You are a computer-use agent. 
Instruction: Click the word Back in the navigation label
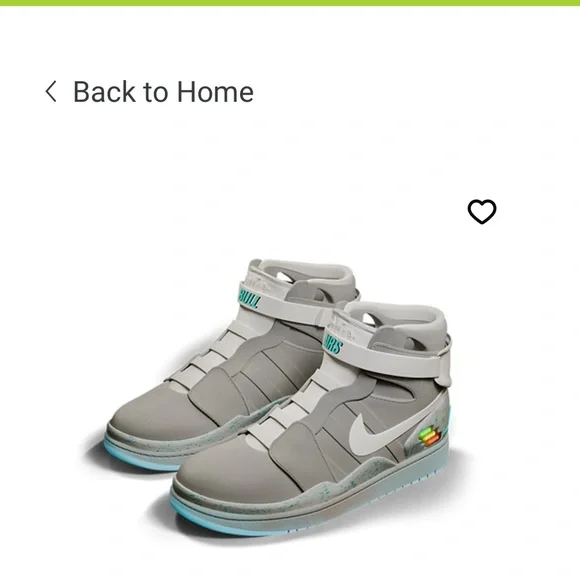click(105, 92)
